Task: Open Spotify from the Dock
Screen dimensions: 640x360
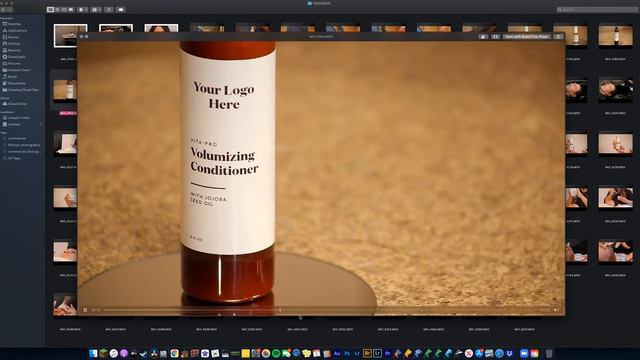Action: click(276, 353)
